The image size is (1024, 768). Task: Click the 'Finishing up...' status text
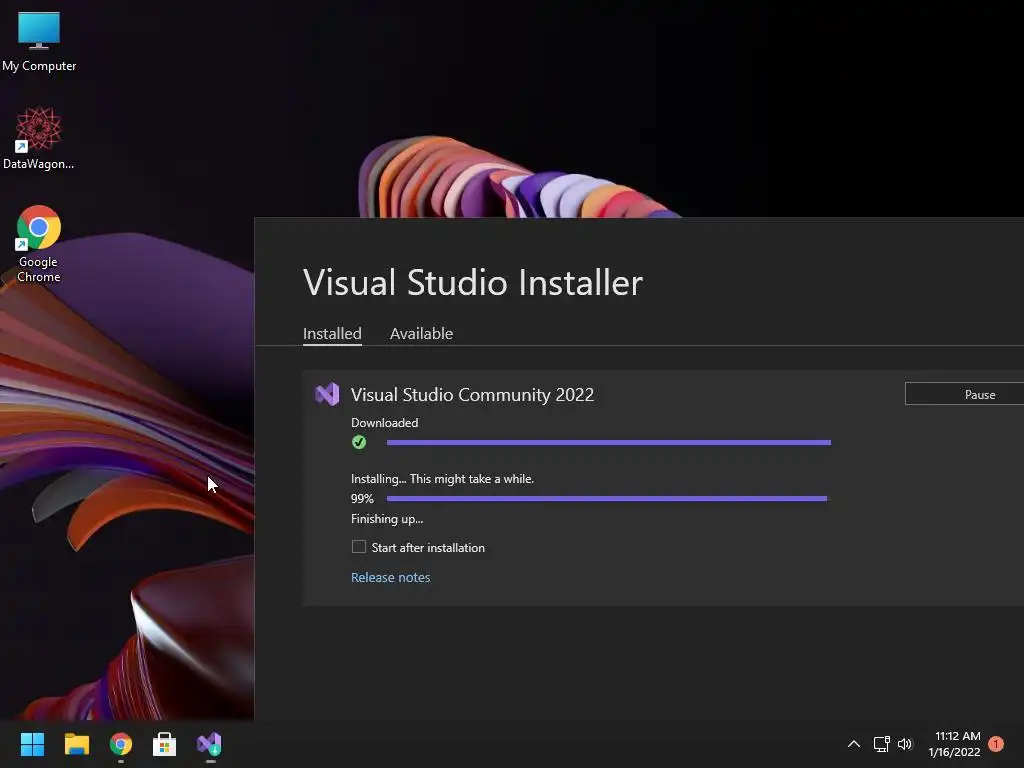[x=387, y=519]
